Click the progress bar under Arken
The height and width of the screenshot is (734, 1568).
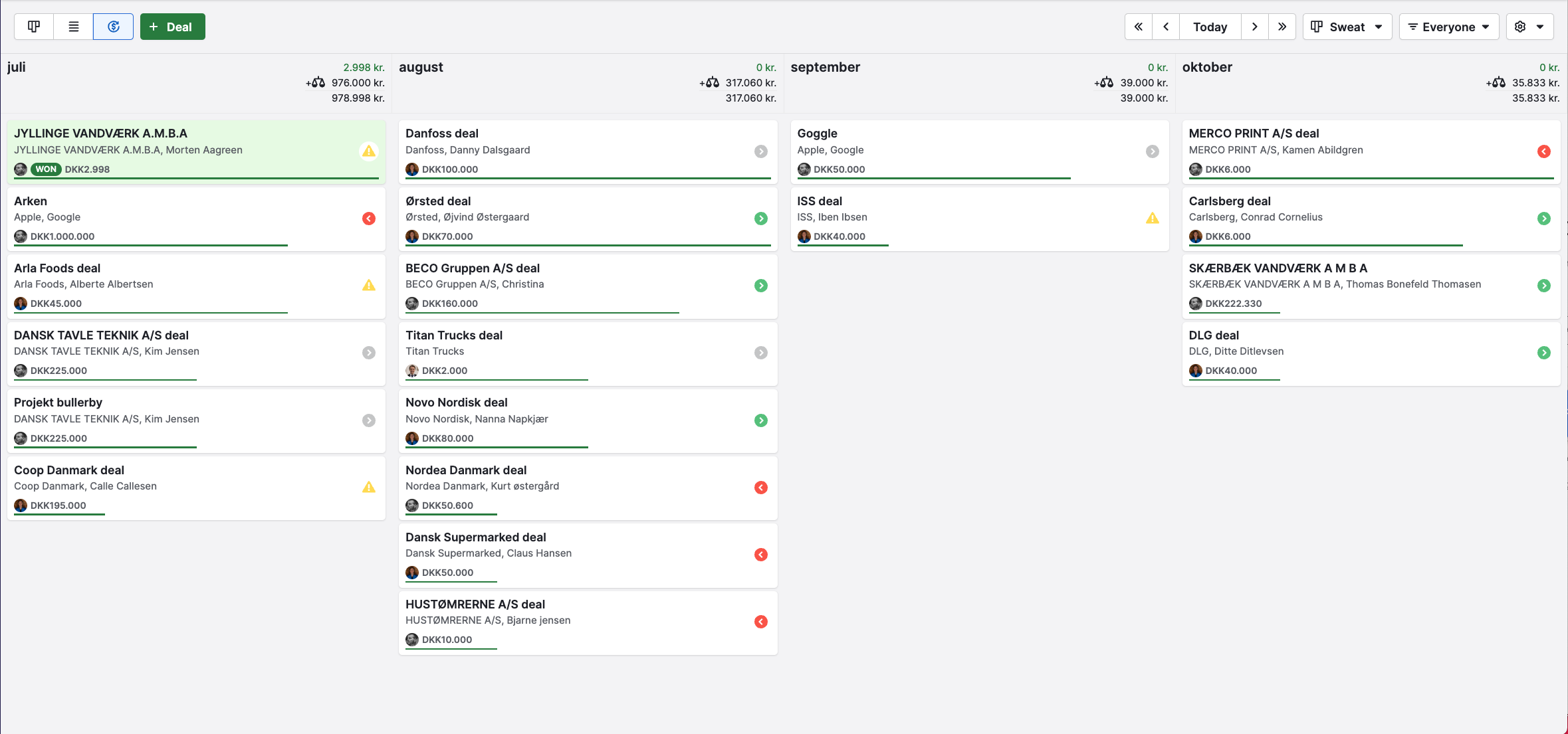coord(151,245)
